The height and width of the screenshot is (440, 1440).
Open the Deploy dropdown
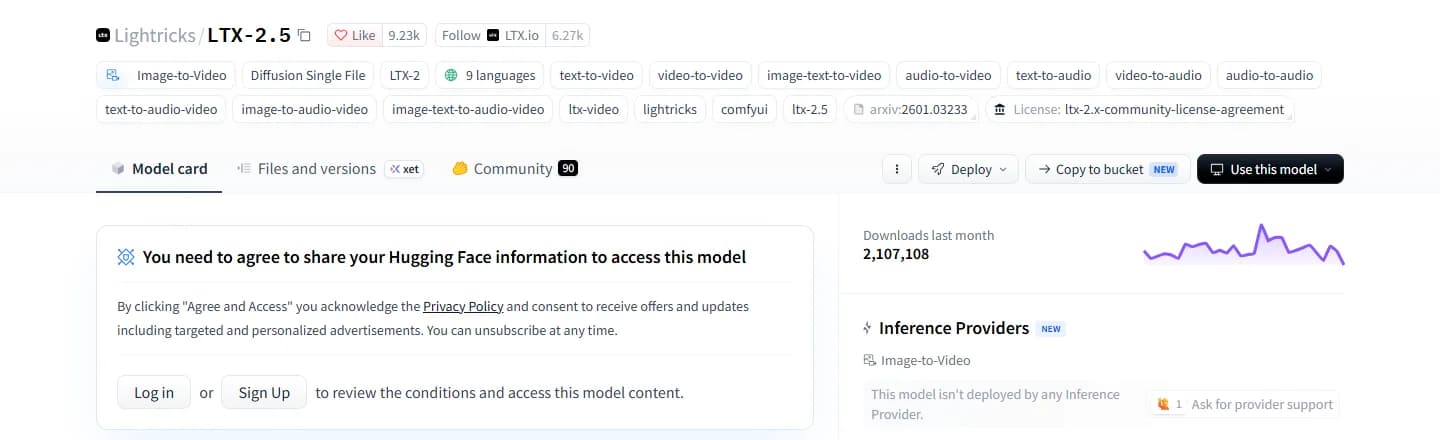coord(968,169)
